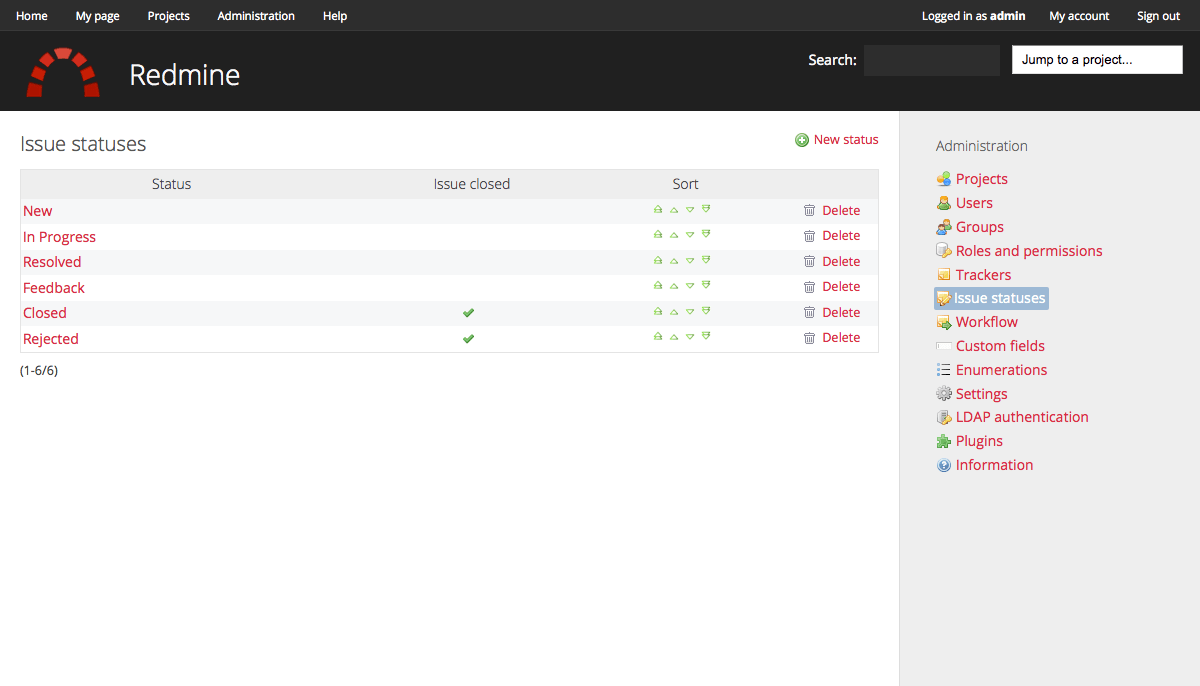This screenshot has height=686, width=1200.
Task: Open the New status entry in table
Action: (38, 211)
